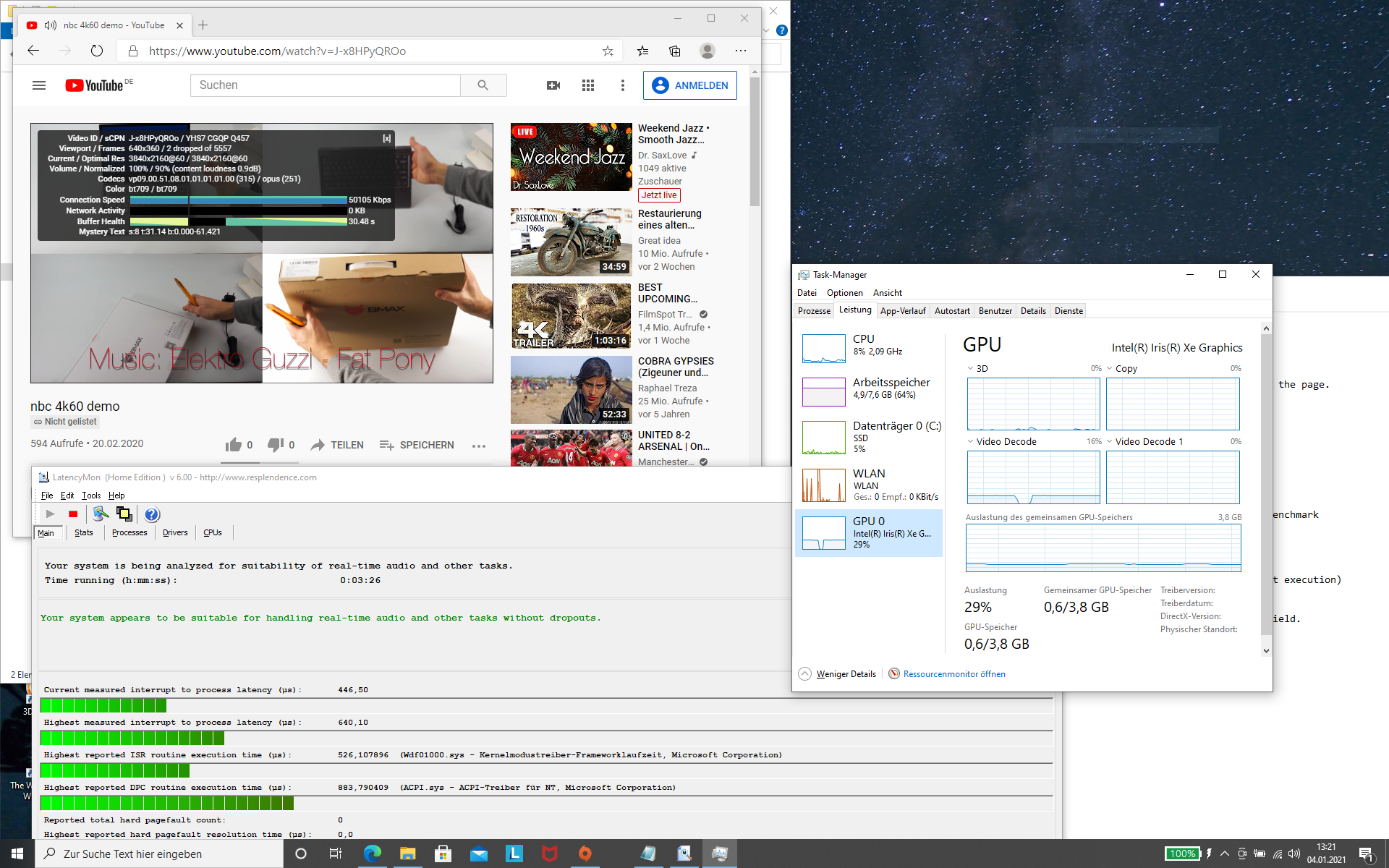Click the YouTube Suchen search field
This screenshot has width=1389, height=868.
pyautogui.click(x=326, y=85)
